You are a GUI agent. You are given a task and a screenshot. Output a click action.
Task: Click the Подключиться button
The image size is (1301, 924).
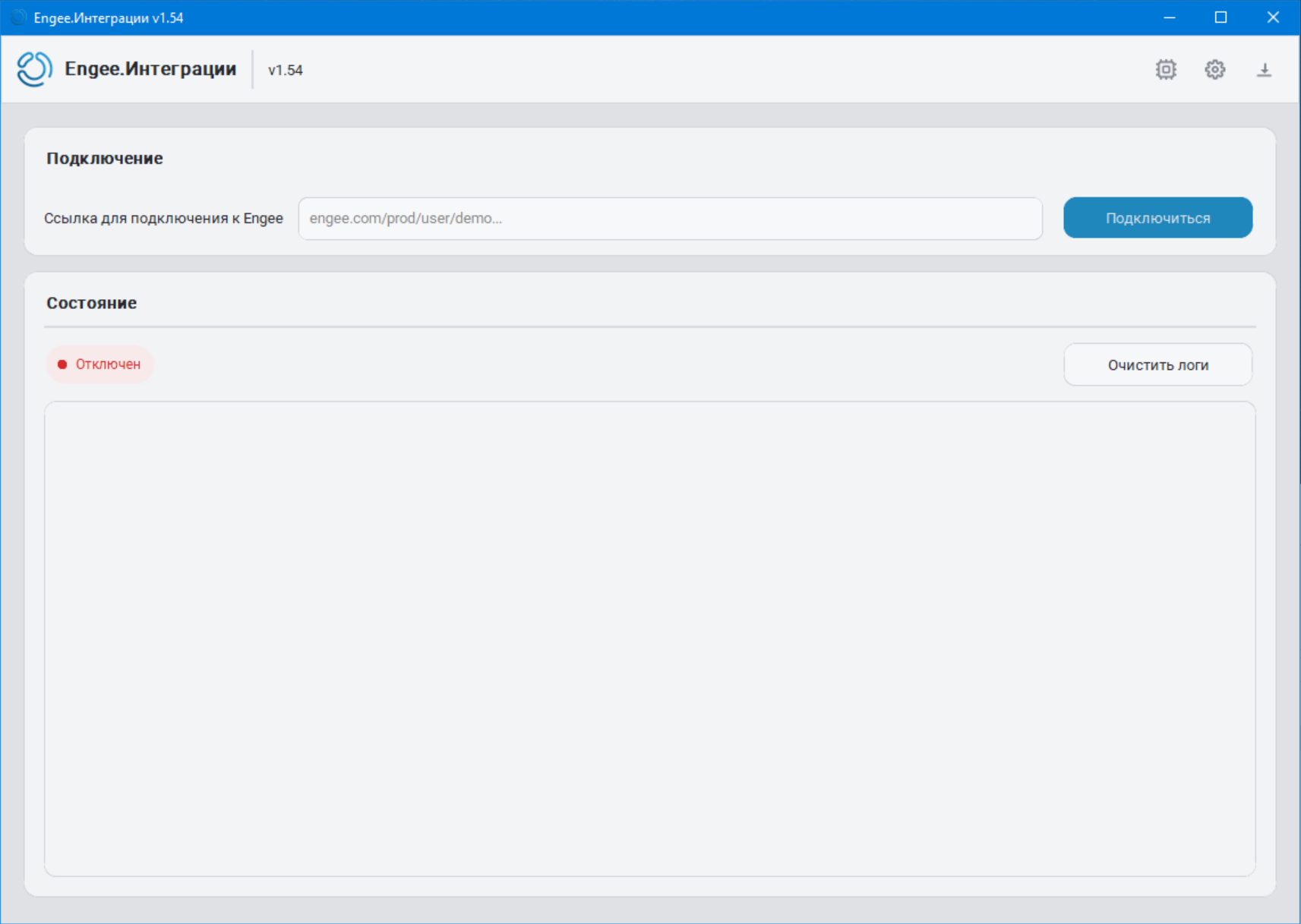pyautogui.click(x=1157, y=218)
